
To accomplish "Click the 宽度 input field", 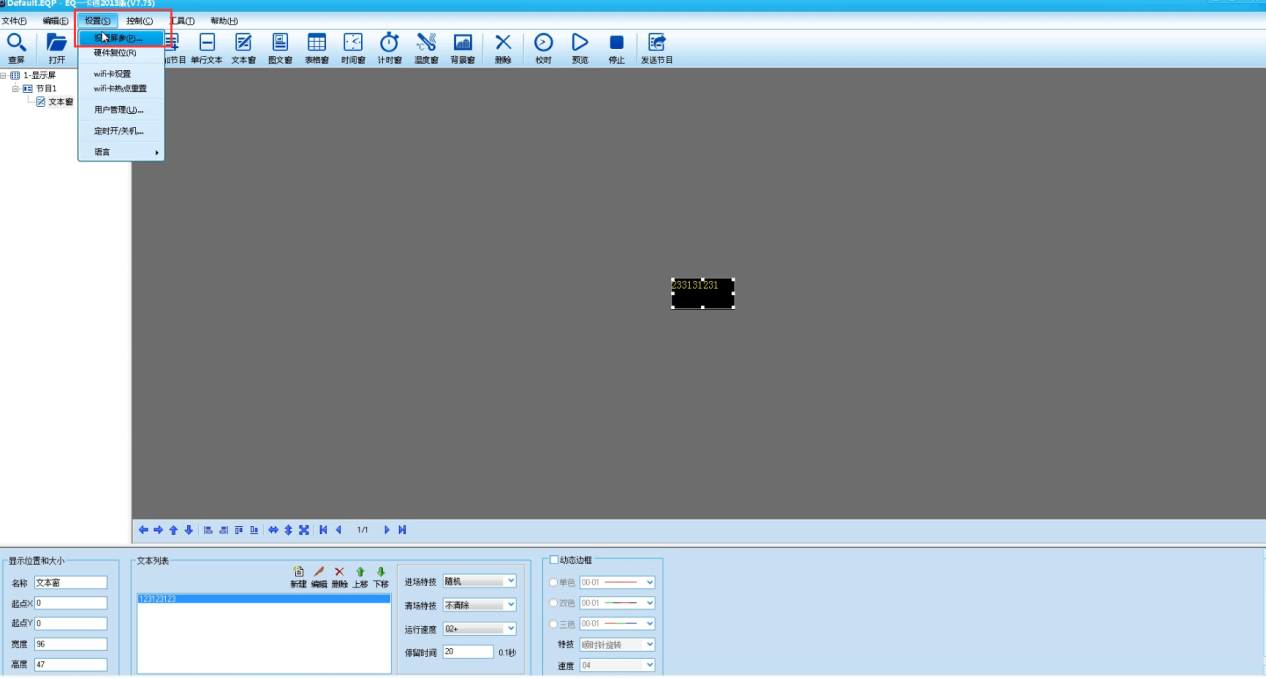I will click(x=70, y=644).
